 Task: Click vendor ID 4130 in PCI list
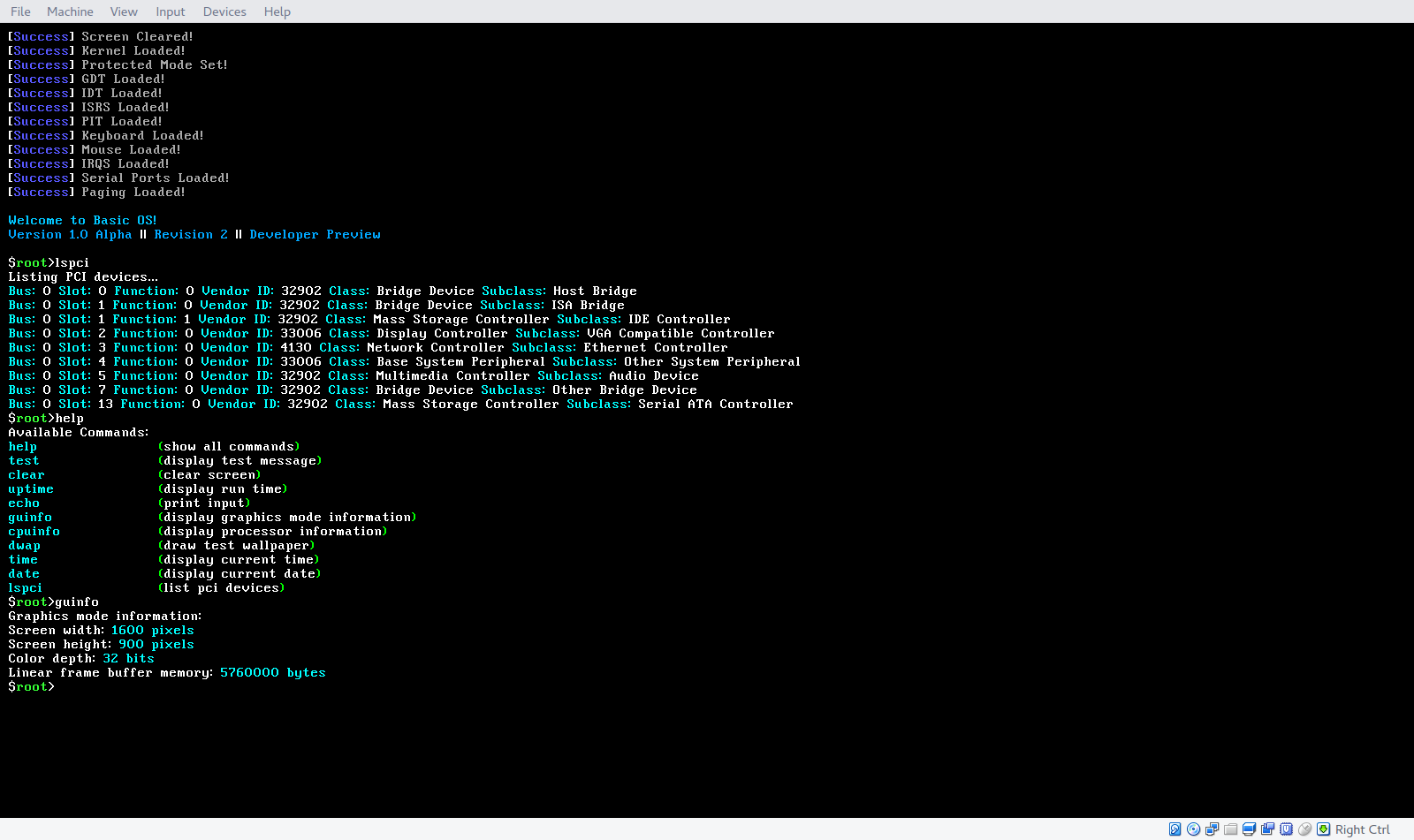[x=296, y=347]
